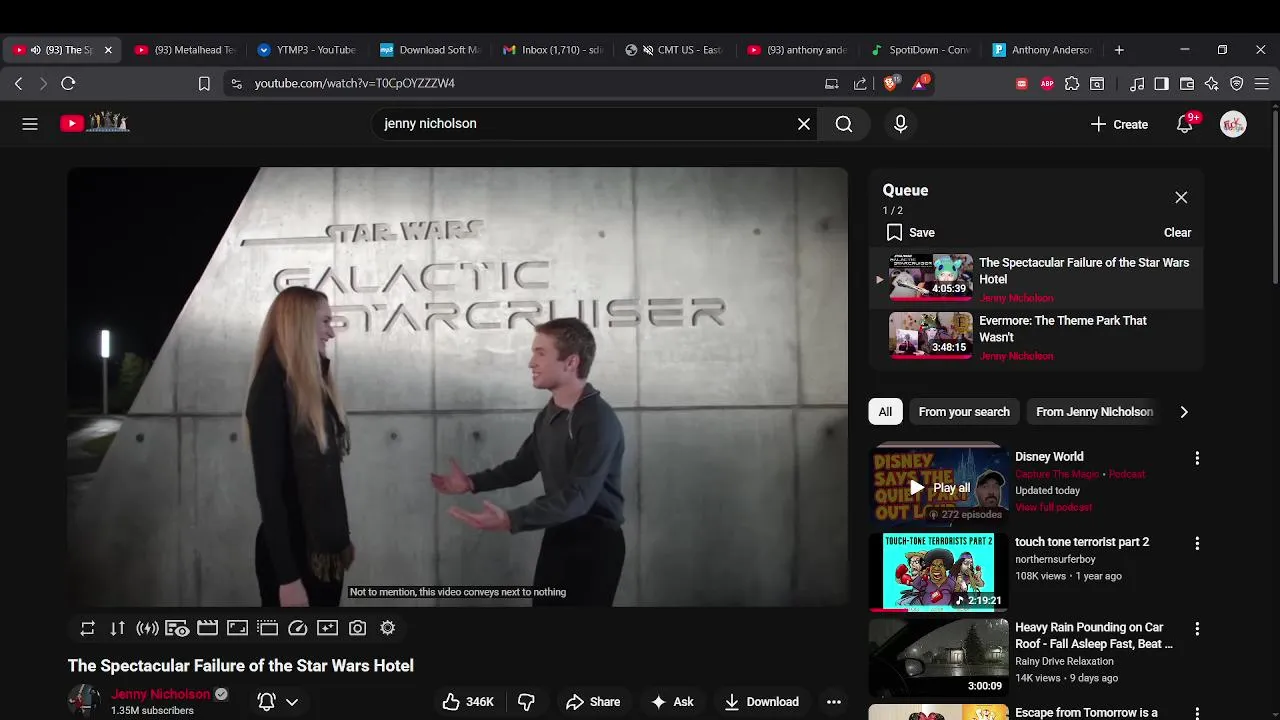The image size is (1280, 720).
Task: Click the playback speed gauge icon
Action: 297,628
